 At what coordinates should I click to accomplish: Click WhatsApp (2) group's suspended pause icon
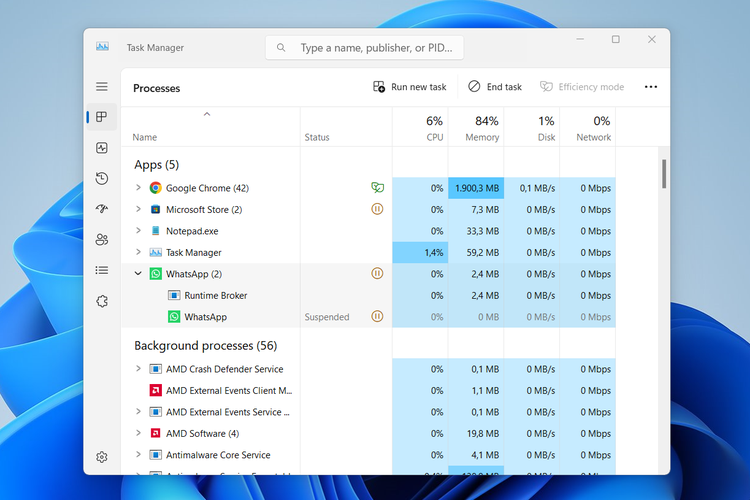click(377, 273)
